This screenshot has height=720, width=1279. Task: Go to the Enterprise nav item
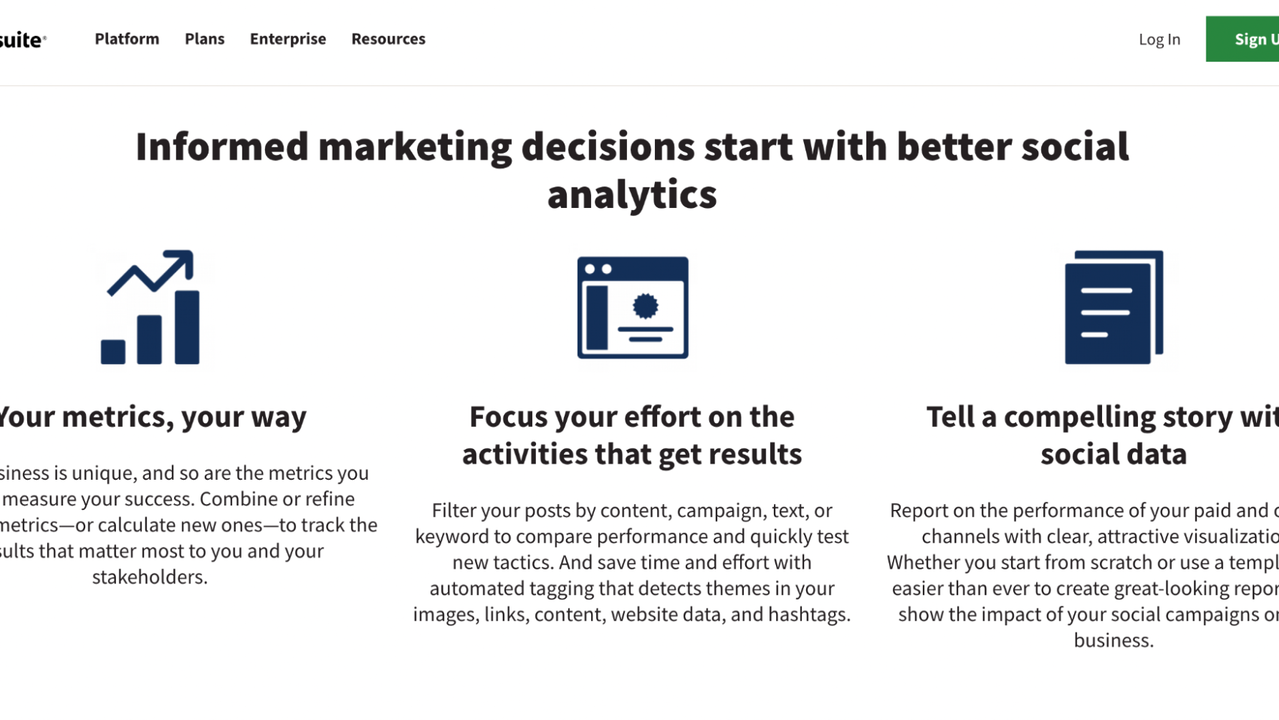click(288, 39)
